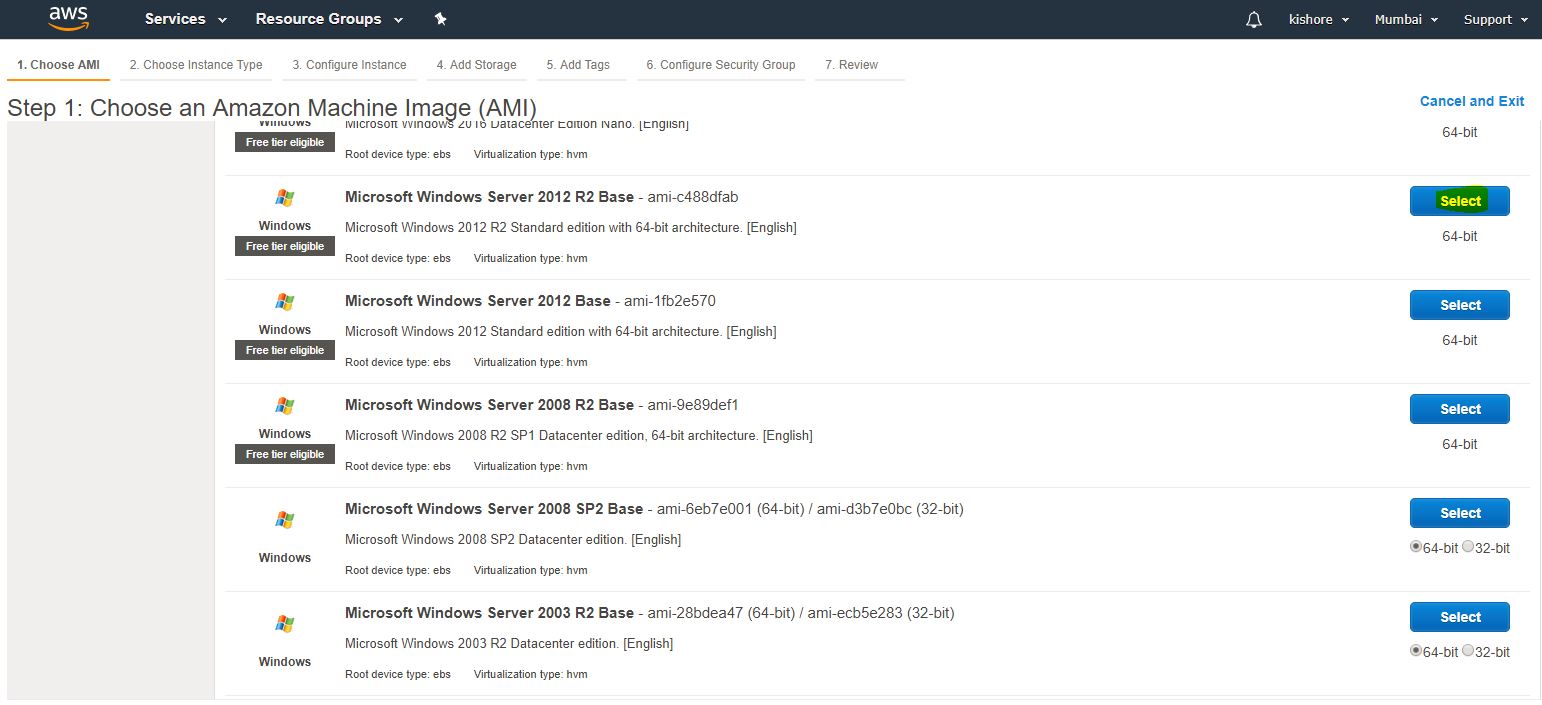Open the kishore account menu
This screenshot has height=705, width=1542.
tap(1319, 19)
